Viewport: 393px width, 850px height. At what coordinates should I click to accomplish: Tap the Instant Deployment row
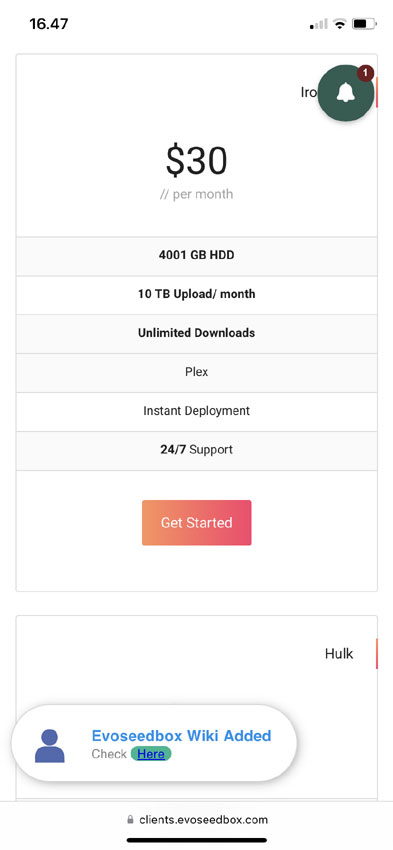pyautogui.click(x=197, y=411)
